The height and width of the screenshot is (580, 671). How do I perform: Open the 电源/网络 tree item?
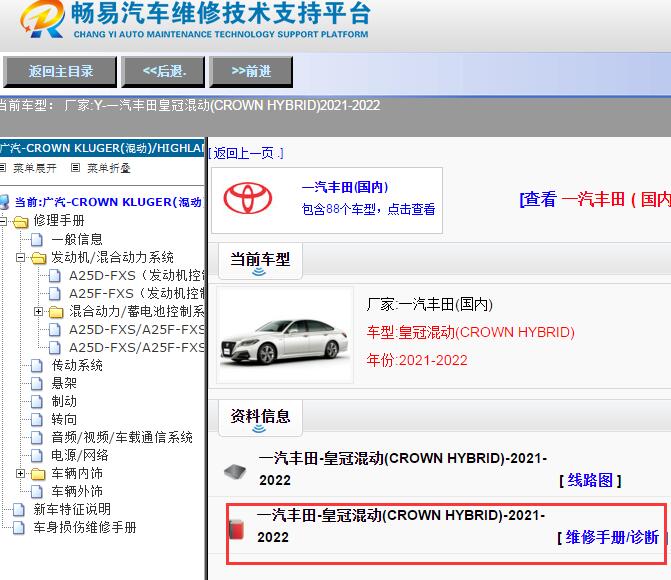click(x=80, y=455)
